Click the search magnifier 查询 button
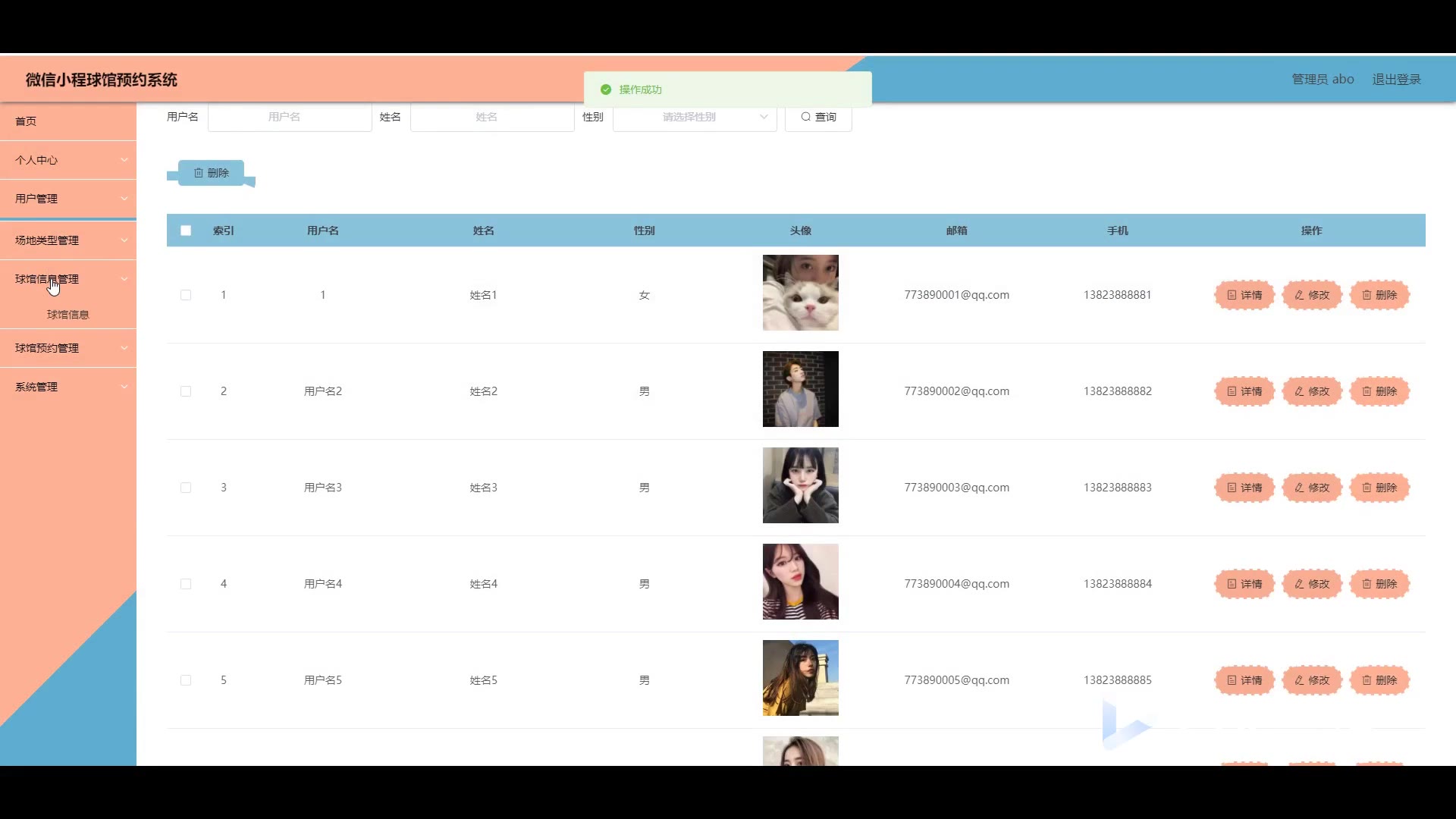Screen dimensions: 1456x819 pos(817,117)
